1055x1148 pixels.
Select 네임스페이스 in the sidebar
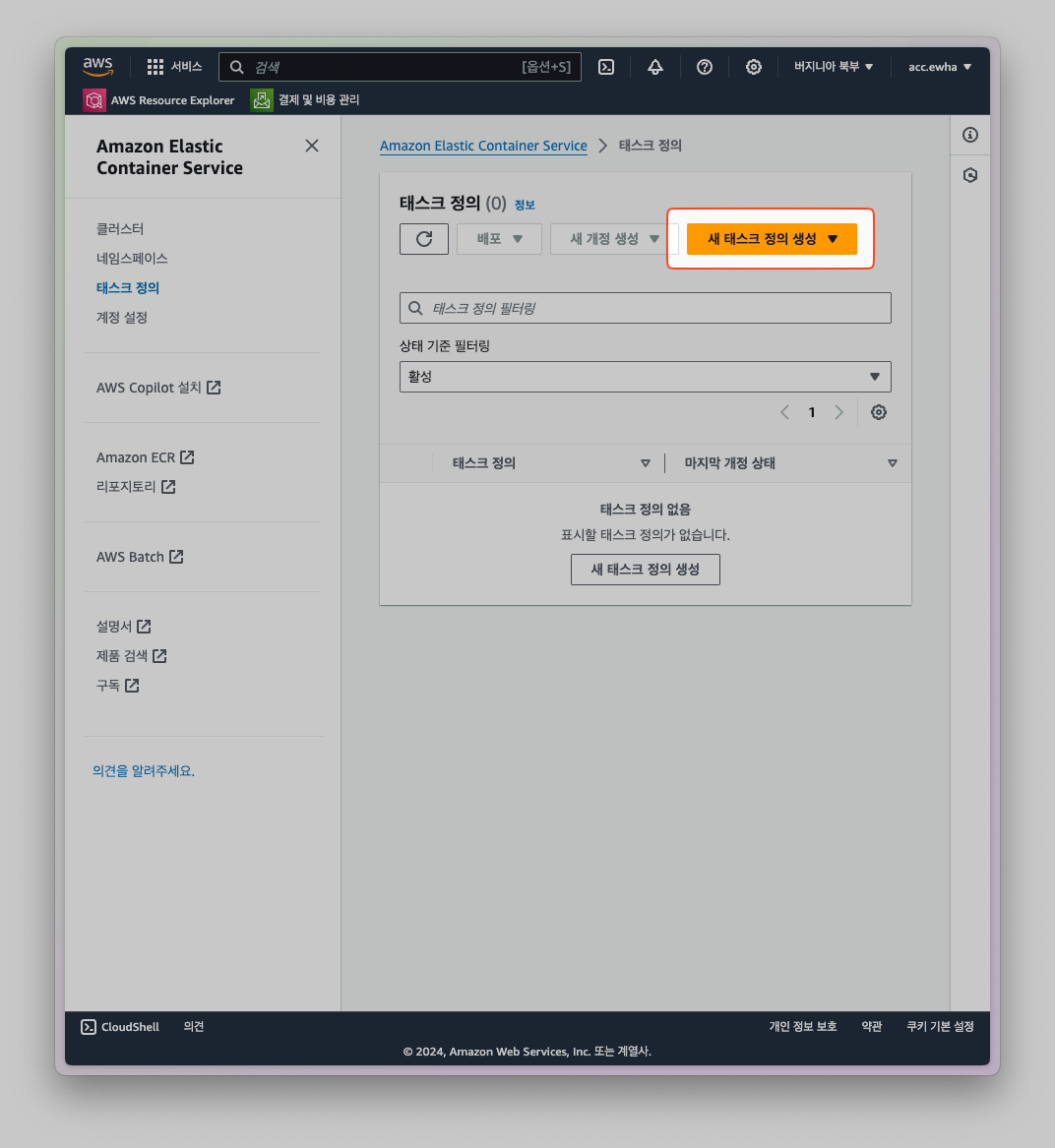132,259
